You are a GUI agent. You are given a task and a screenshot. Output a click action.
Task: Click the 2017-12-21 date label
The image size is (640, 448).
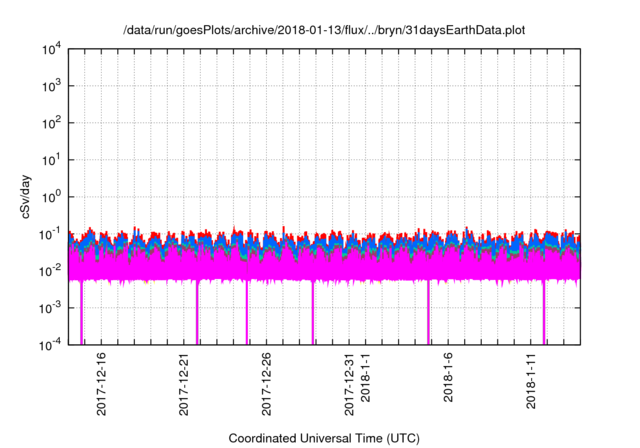[184, 384]
